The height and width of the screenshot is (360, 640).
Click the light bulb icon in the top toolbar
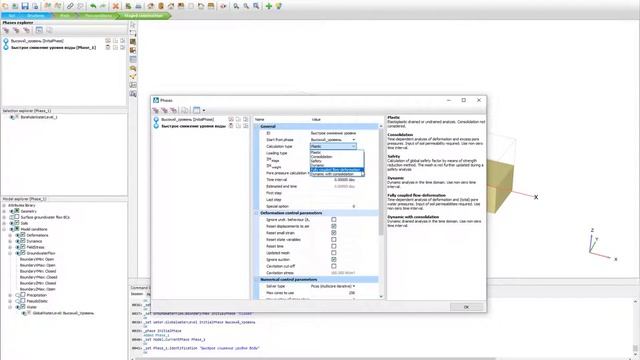[279, 6]
